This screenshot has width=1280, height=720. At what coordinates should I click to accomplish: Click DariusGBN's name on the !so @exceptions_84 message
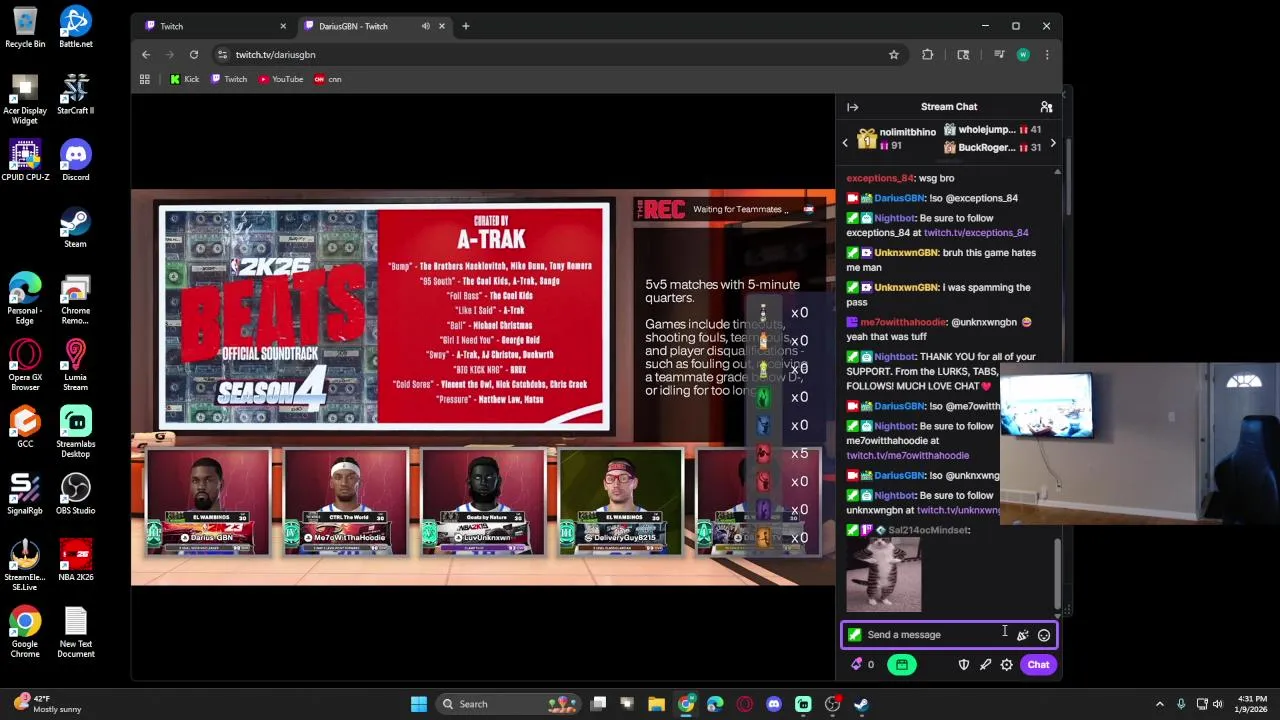[899, 198]
